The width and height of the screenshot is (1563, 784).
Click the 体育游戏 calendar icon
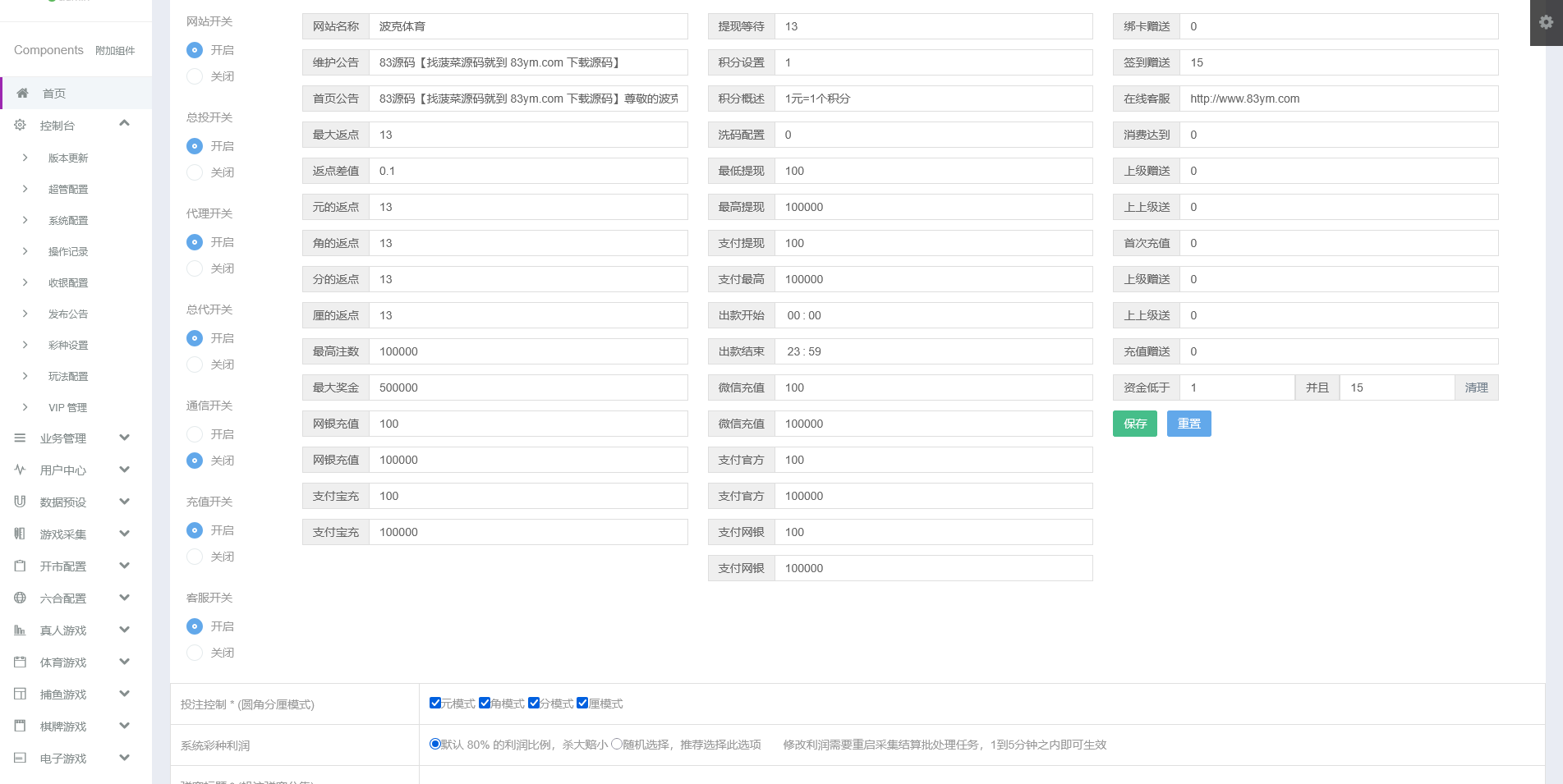(21, 663)
